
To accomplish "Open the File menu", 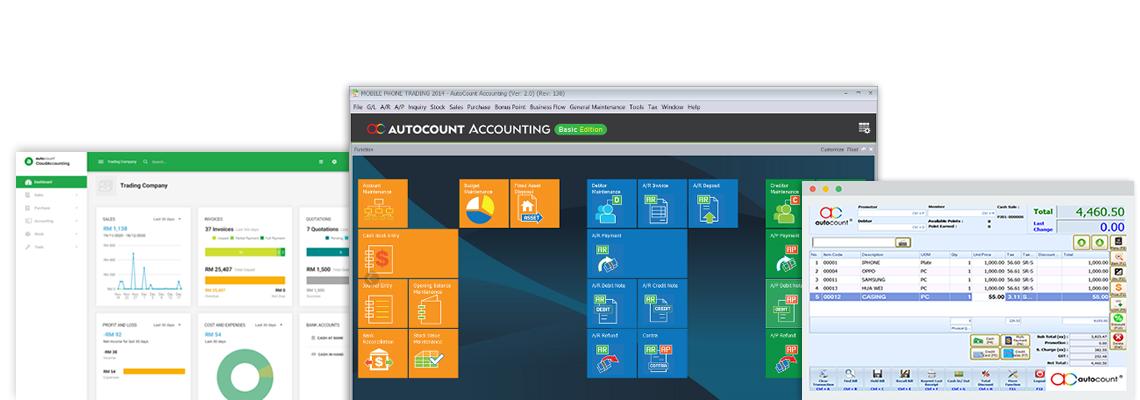I will (x=358, y=107).
